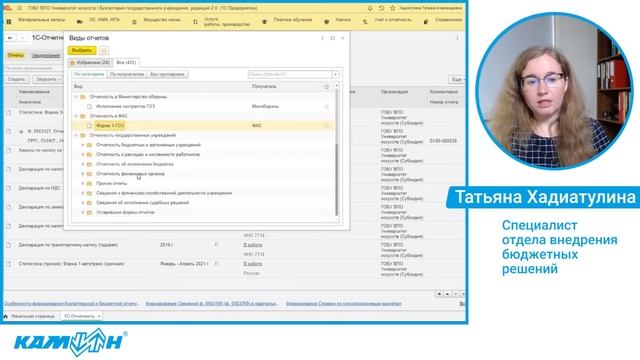Toggle favorite star for Исполнение контрактов ГОЗ
Screen dimensions: 640x360
327,107
